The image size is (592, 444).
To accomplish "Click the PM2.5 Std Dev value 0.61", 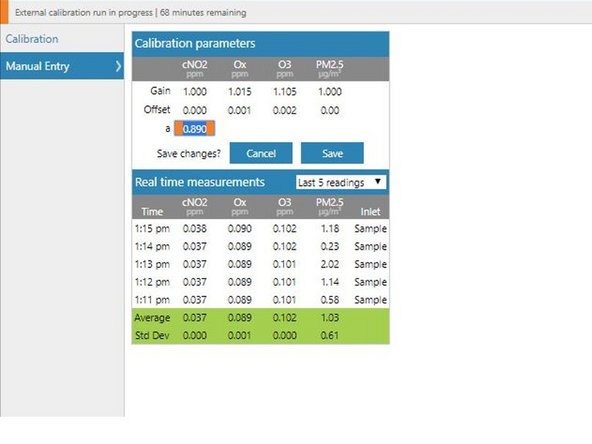I will point(330,335).
